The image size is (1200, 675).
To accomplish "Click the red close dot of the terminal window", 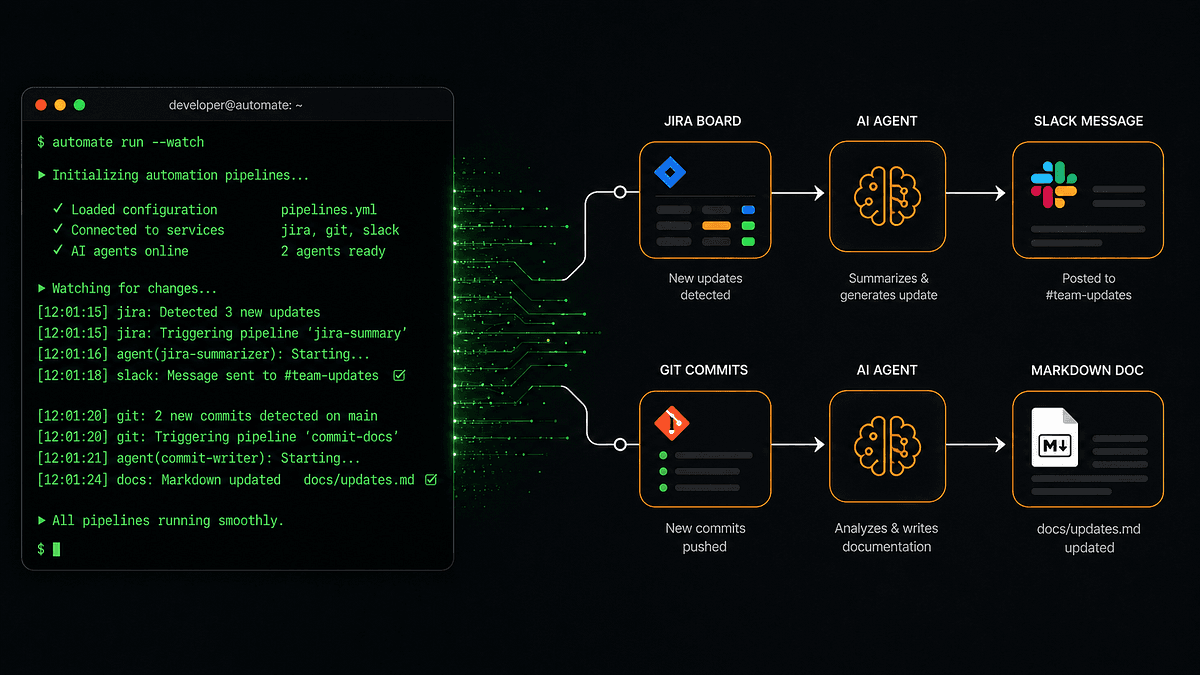I will [x=41, y=105].
